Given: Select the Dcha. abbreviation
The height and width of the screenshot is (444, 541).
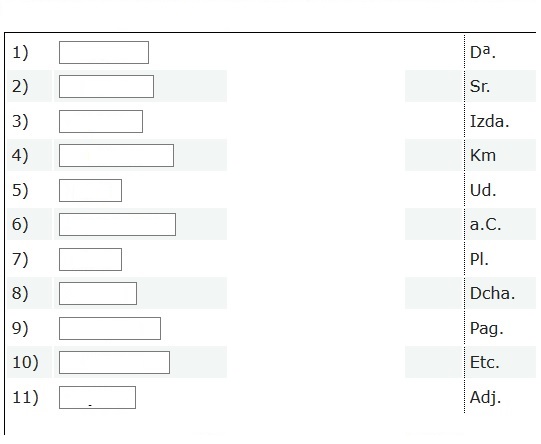Looking at the screenshot, I should [492, 293].
